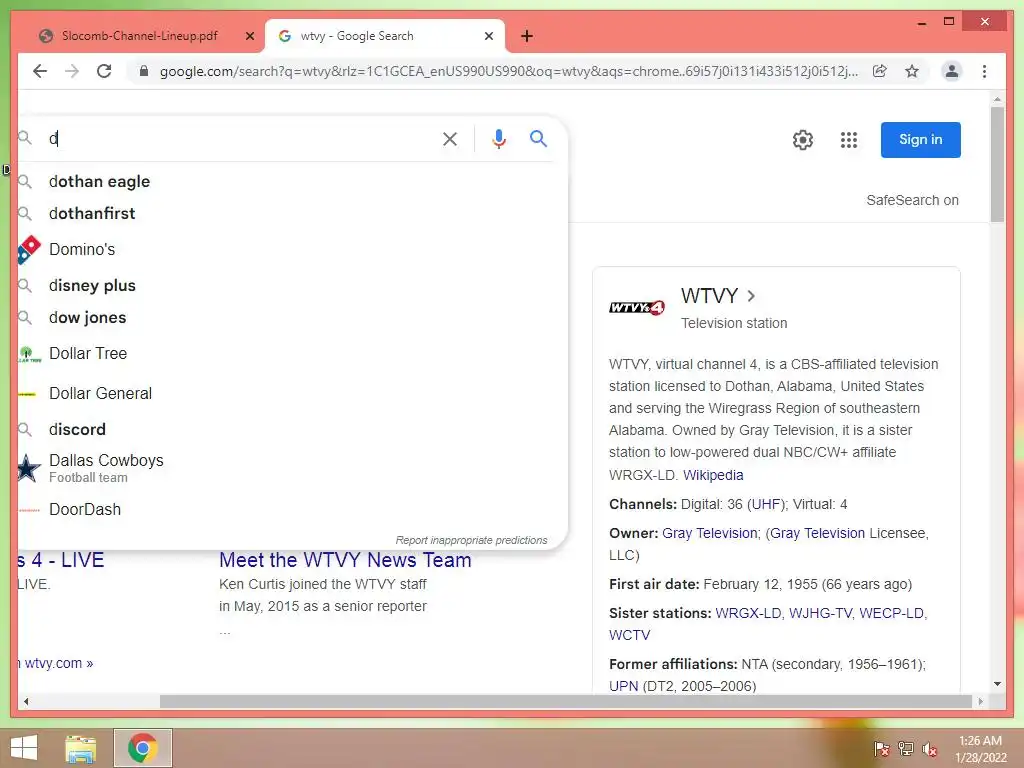Click the address bar URL
The image size is (1024, 768).
pos(509,71)
